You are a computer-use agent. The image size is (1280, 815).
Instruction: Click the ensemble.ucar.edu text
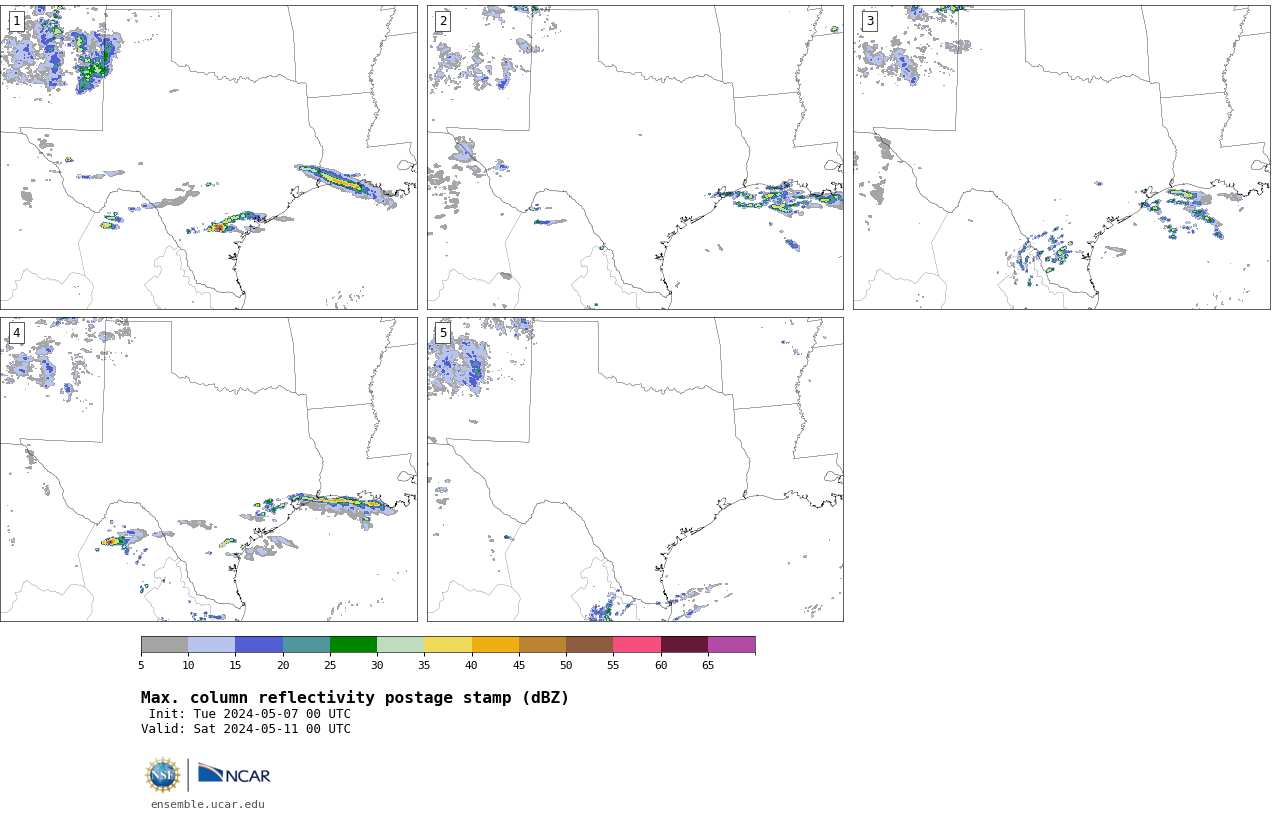pyautogui.click(x=208, y=804)
